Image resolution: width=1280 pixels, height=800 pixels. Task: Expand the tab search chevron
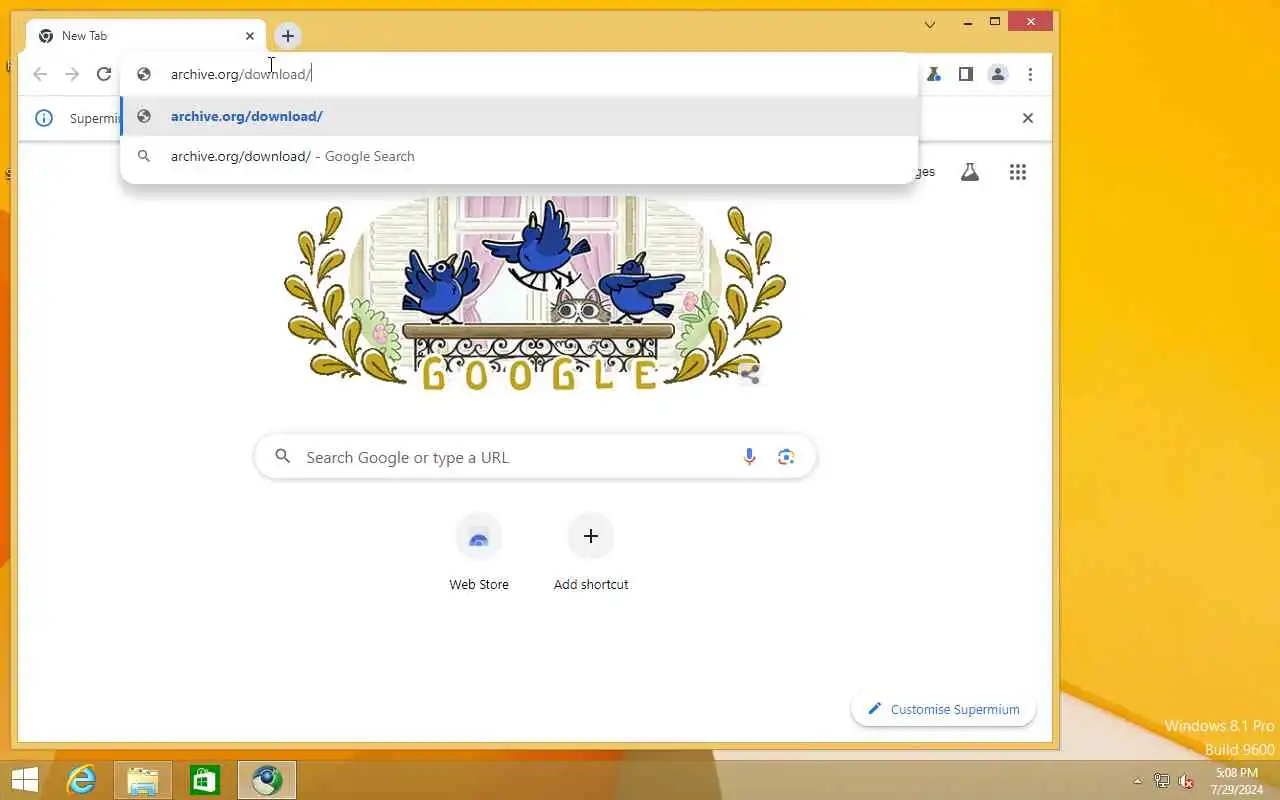930,24
